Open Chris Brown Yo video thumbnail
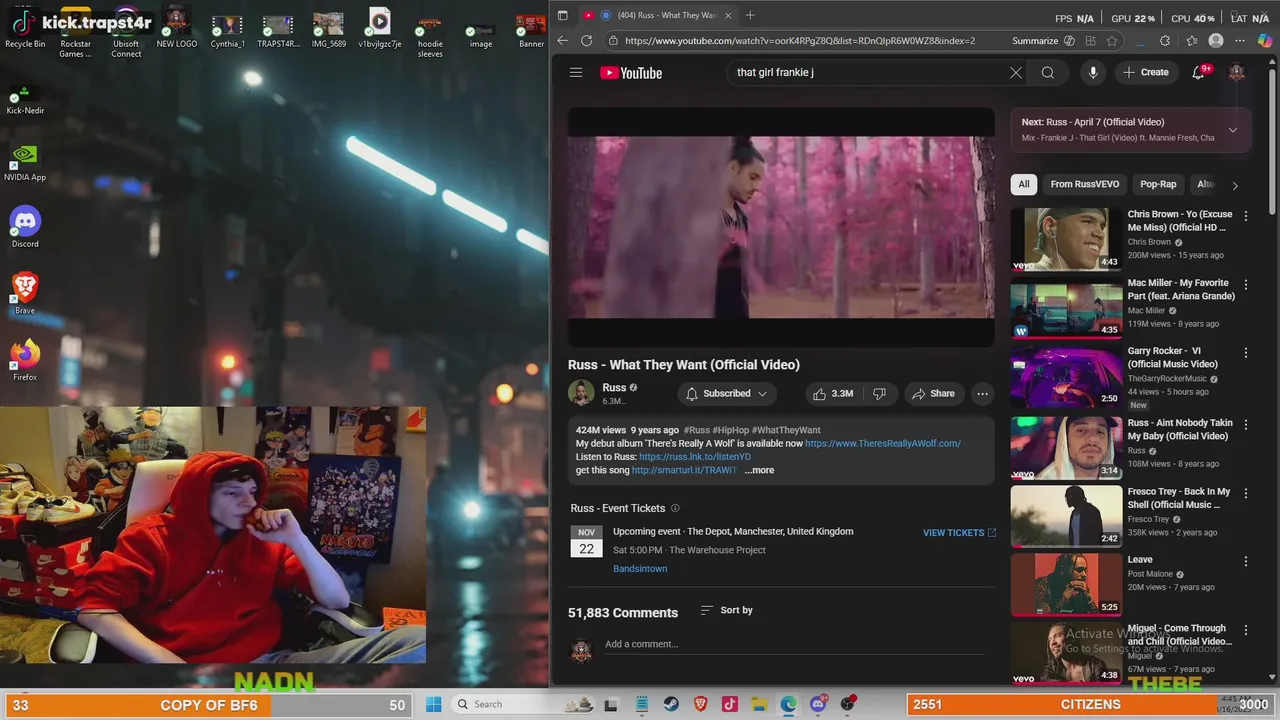The image size is (1280, 720). coord(1066,238)
